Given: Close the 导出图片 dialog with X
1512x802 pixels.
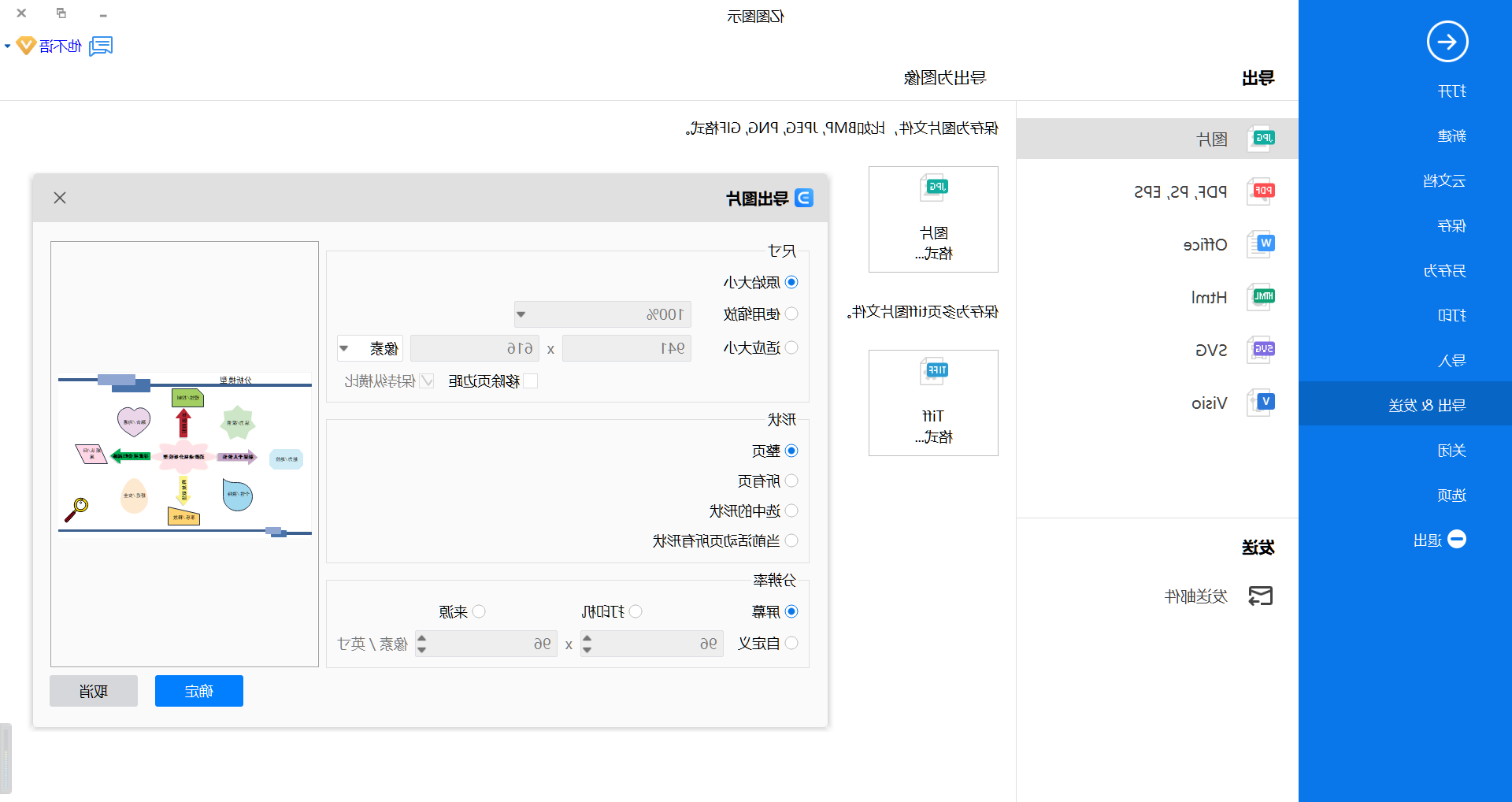Looking at the screenshot, I should coord(60,198).
